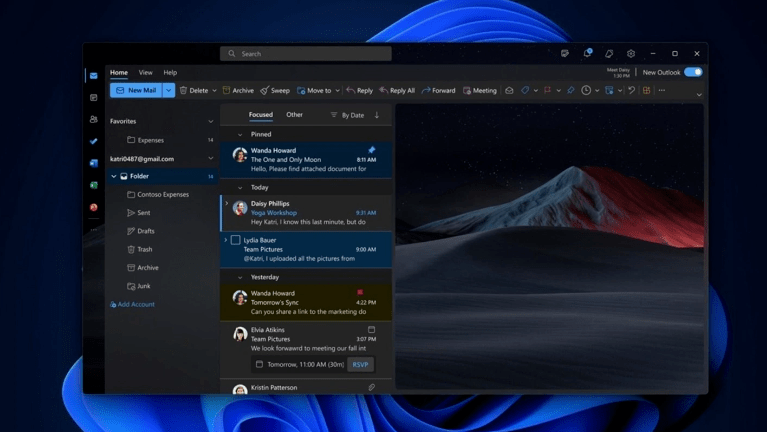Screen dimensions: 767x432
Task: Click the categorize tag icon
Action: click(x=525, y=91)
